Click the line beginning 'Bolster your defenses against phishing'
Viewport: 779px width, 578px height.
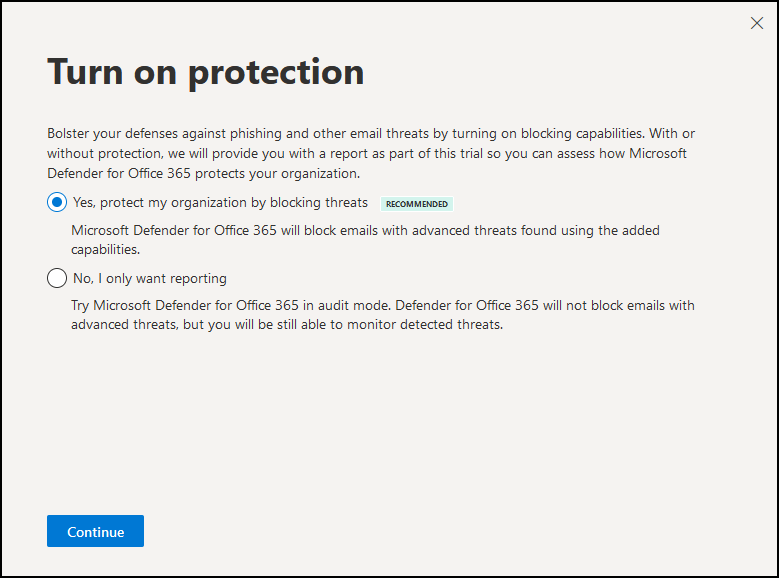(x=371, y=134)
